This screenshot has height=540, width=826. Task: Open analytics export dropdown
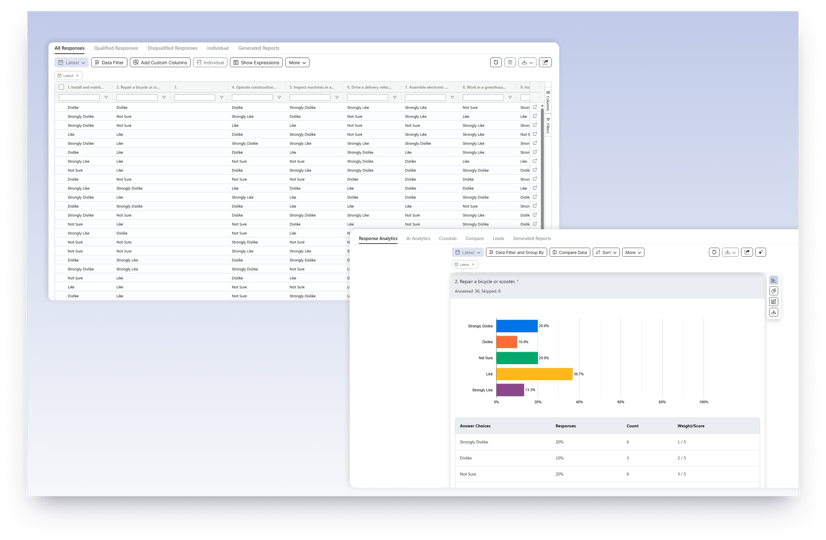coord(730,252)
